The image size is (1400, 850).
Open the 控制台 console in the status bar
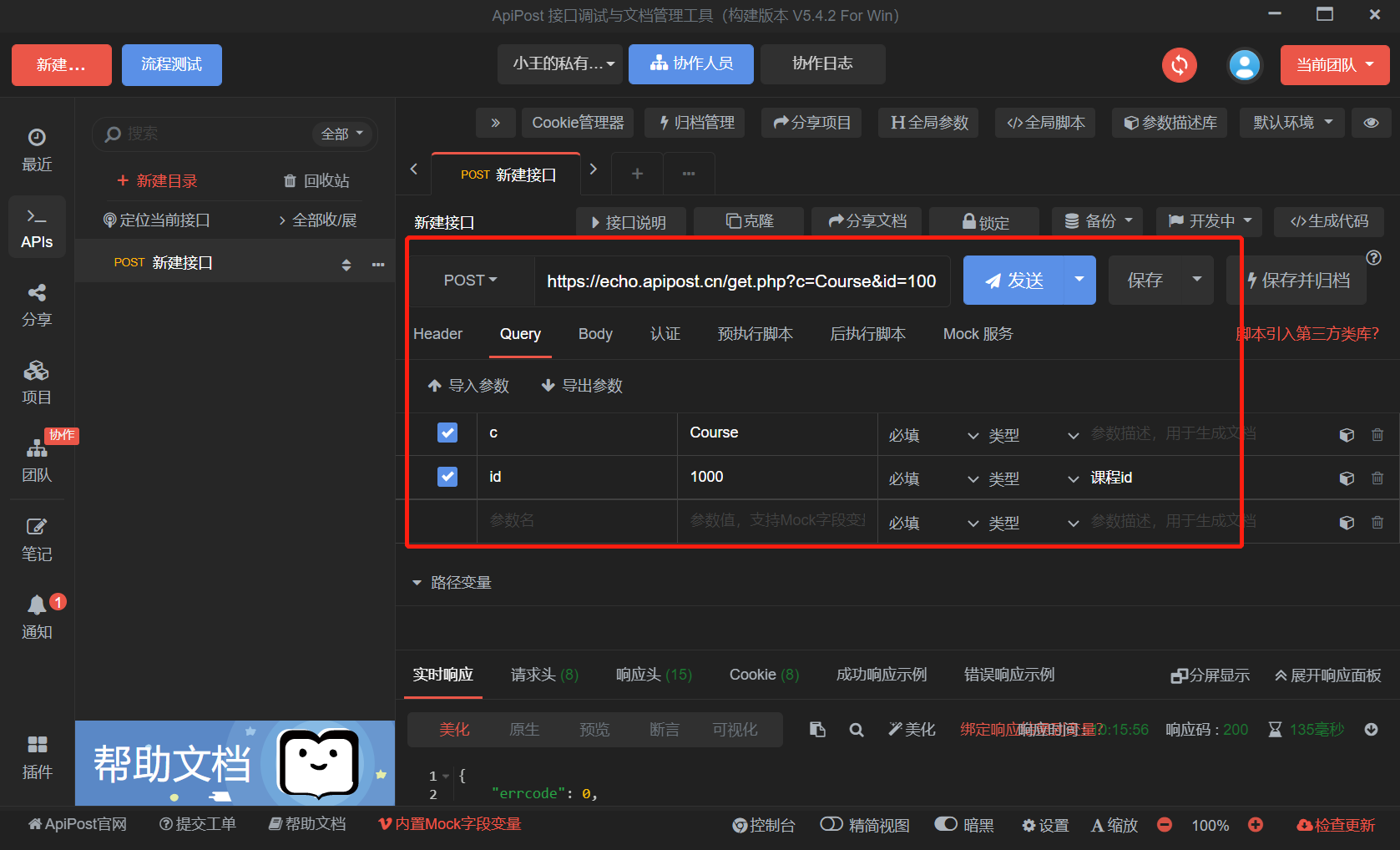(763, 825)
